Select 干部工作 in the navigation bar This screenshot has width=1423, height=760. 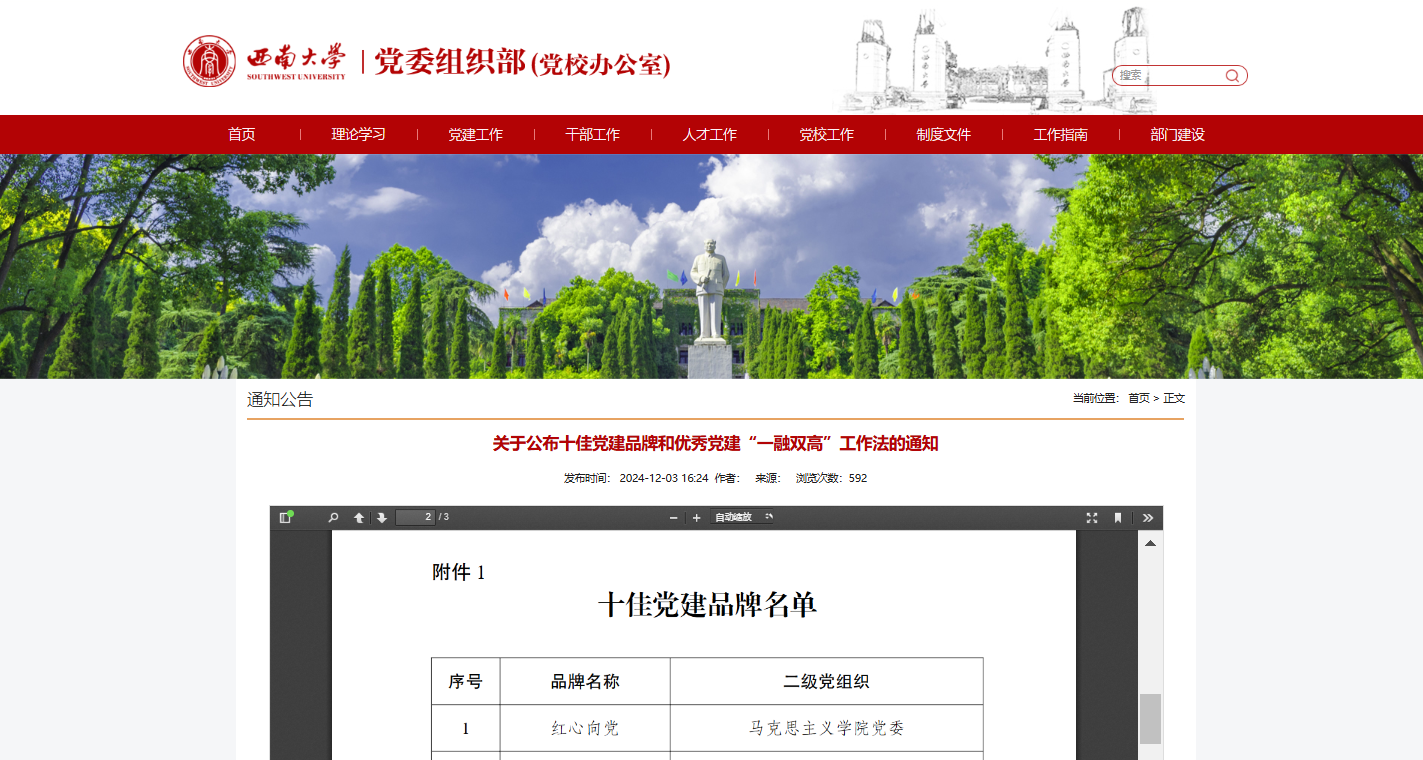592,134
